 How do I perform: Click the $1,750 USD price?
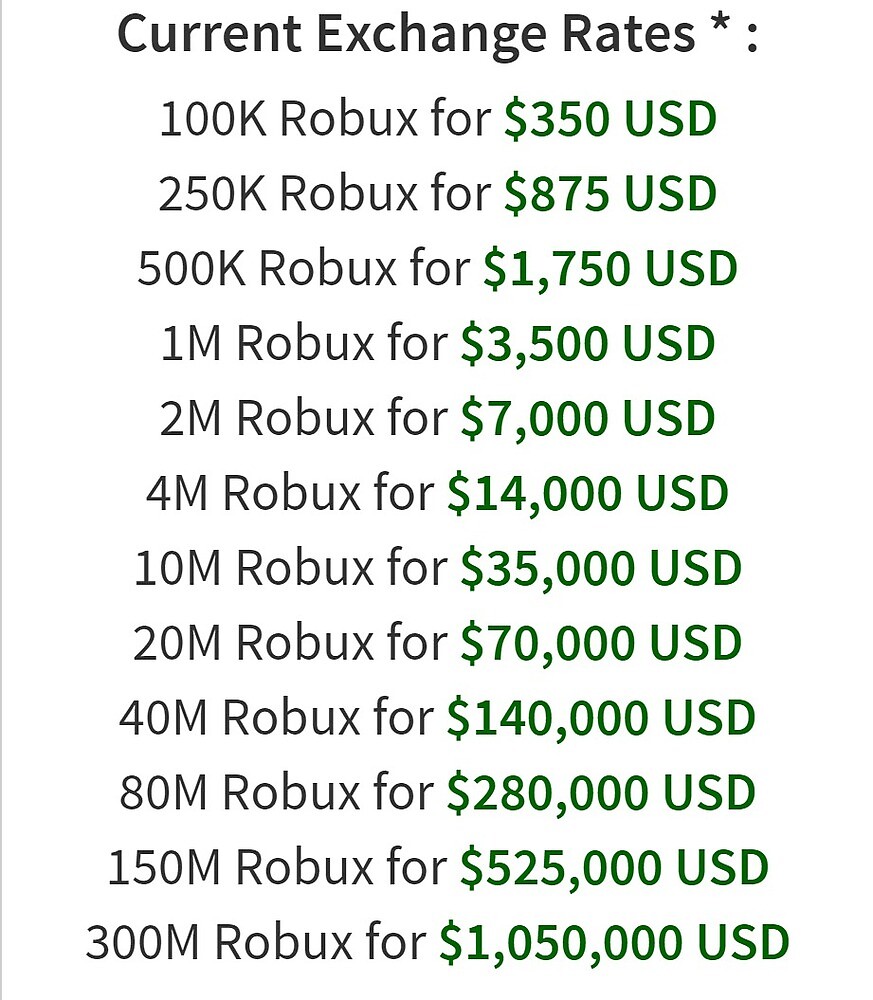pos(610,269)
